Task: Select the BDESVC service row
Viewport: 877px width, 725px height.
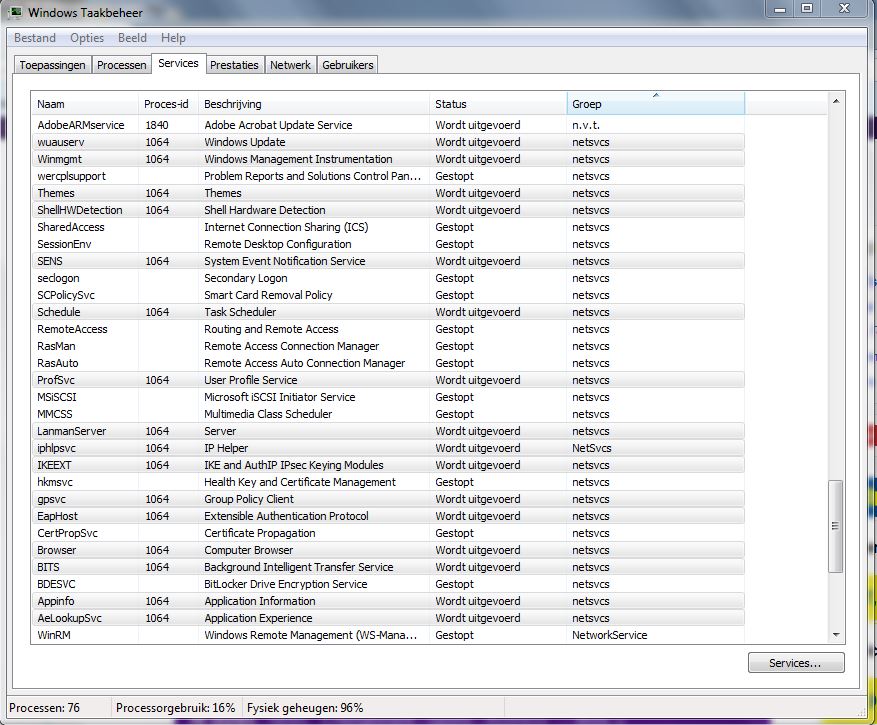Action: click(388, 584)
